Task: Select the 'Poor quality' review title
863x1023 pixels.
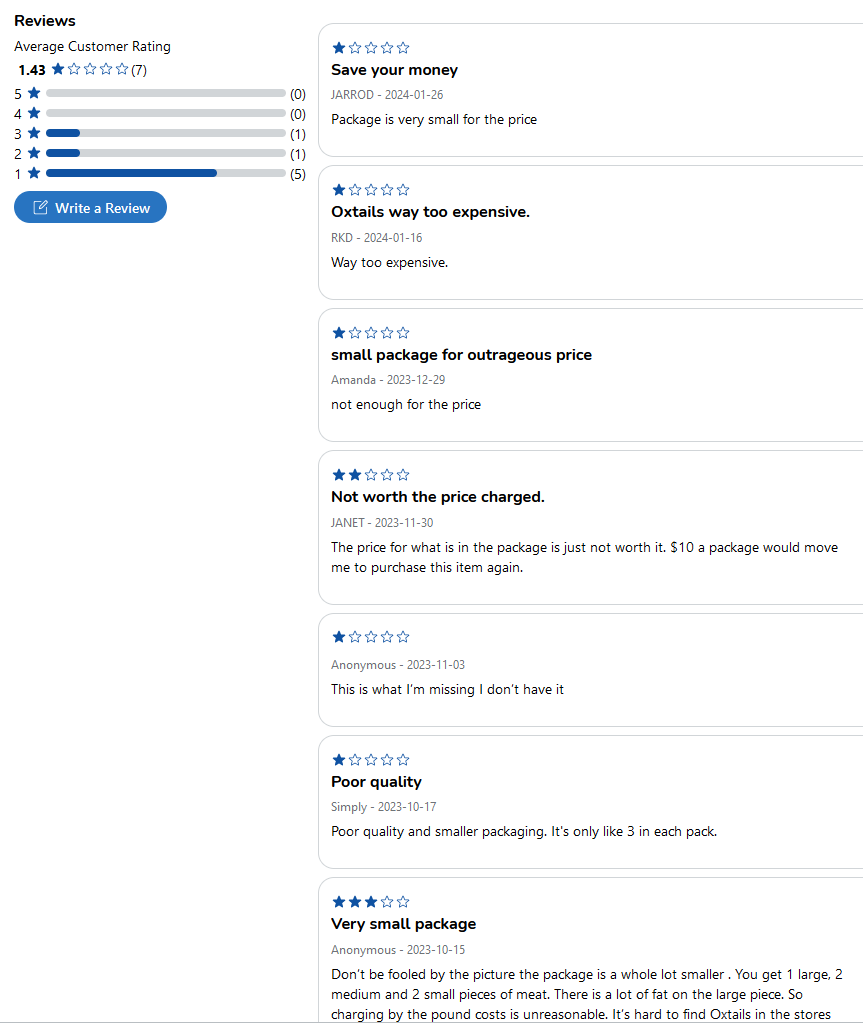Action: 376,782
